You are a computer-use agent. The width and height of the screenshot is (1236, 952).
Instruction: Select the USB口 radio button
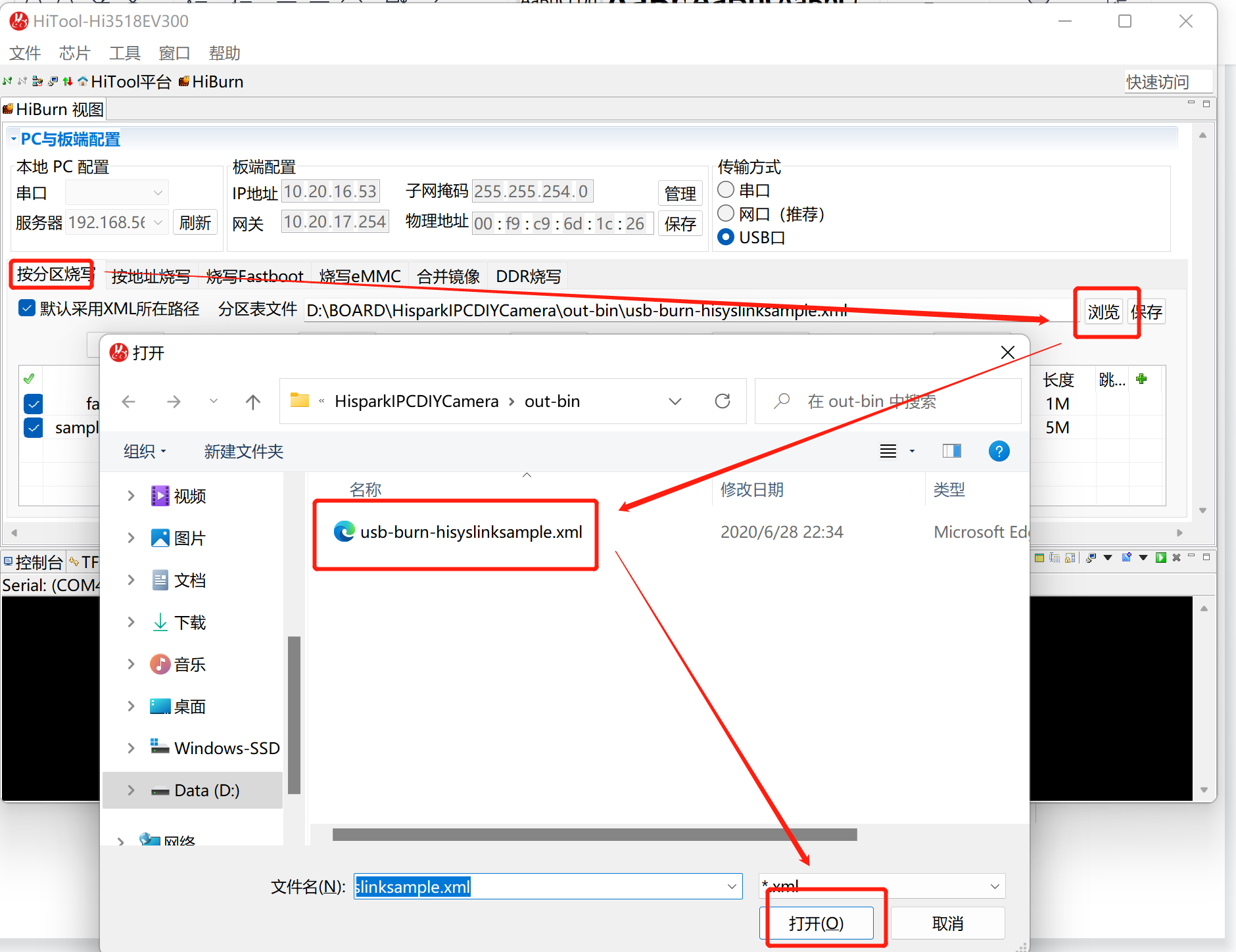(726, 237)
